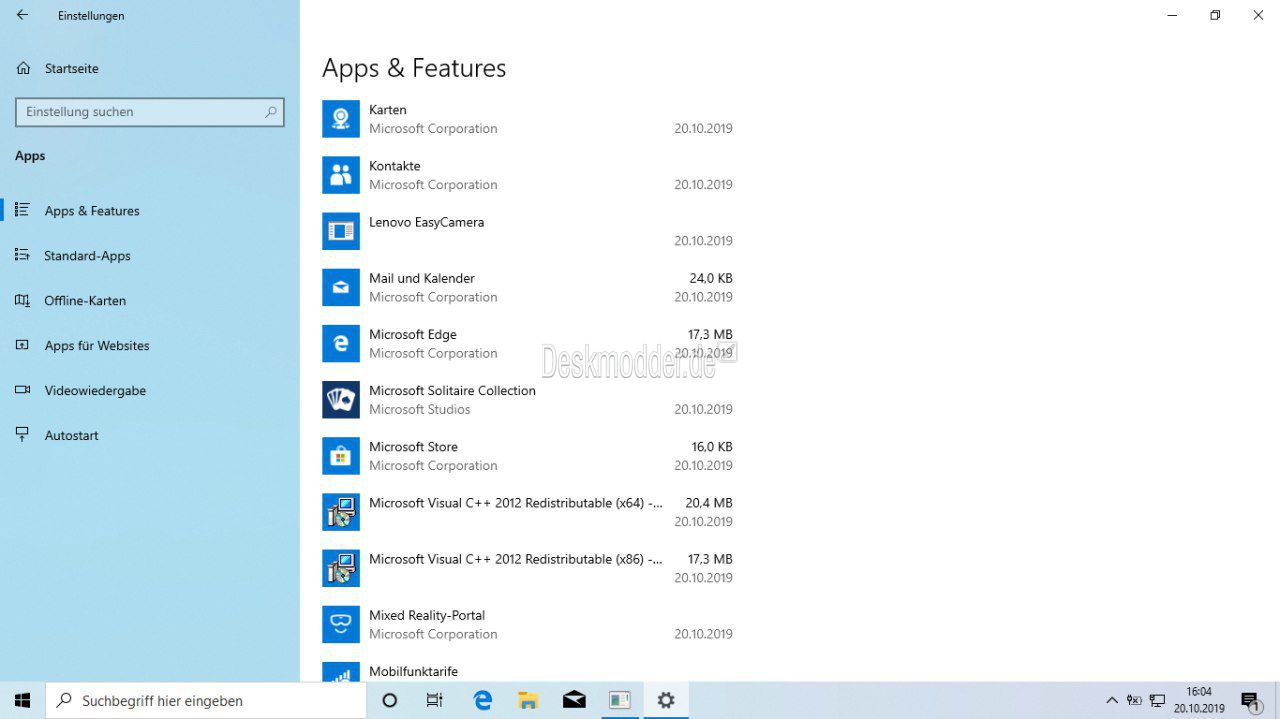Show hidden system tray icons
Screen dimensions: 1280x719
pos(1111,700)
